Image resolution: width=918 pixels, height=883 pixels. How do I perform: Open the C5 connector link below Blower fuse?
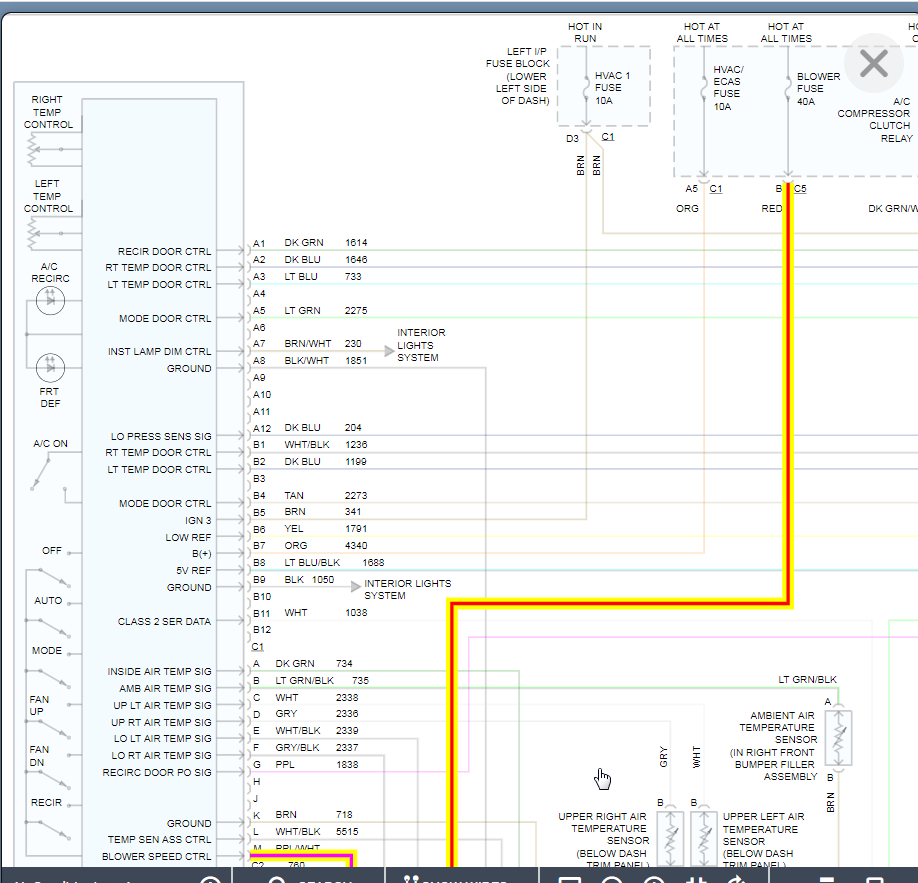[800, 188]
